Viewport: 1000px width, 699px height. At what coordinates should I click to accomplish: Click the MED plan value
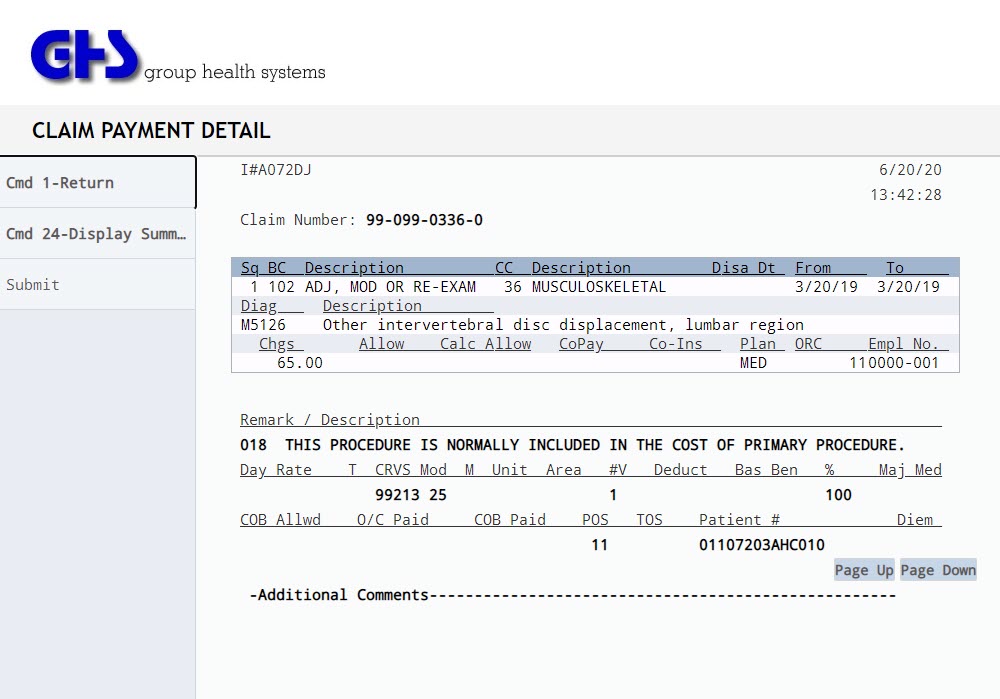tap(753, 363)
